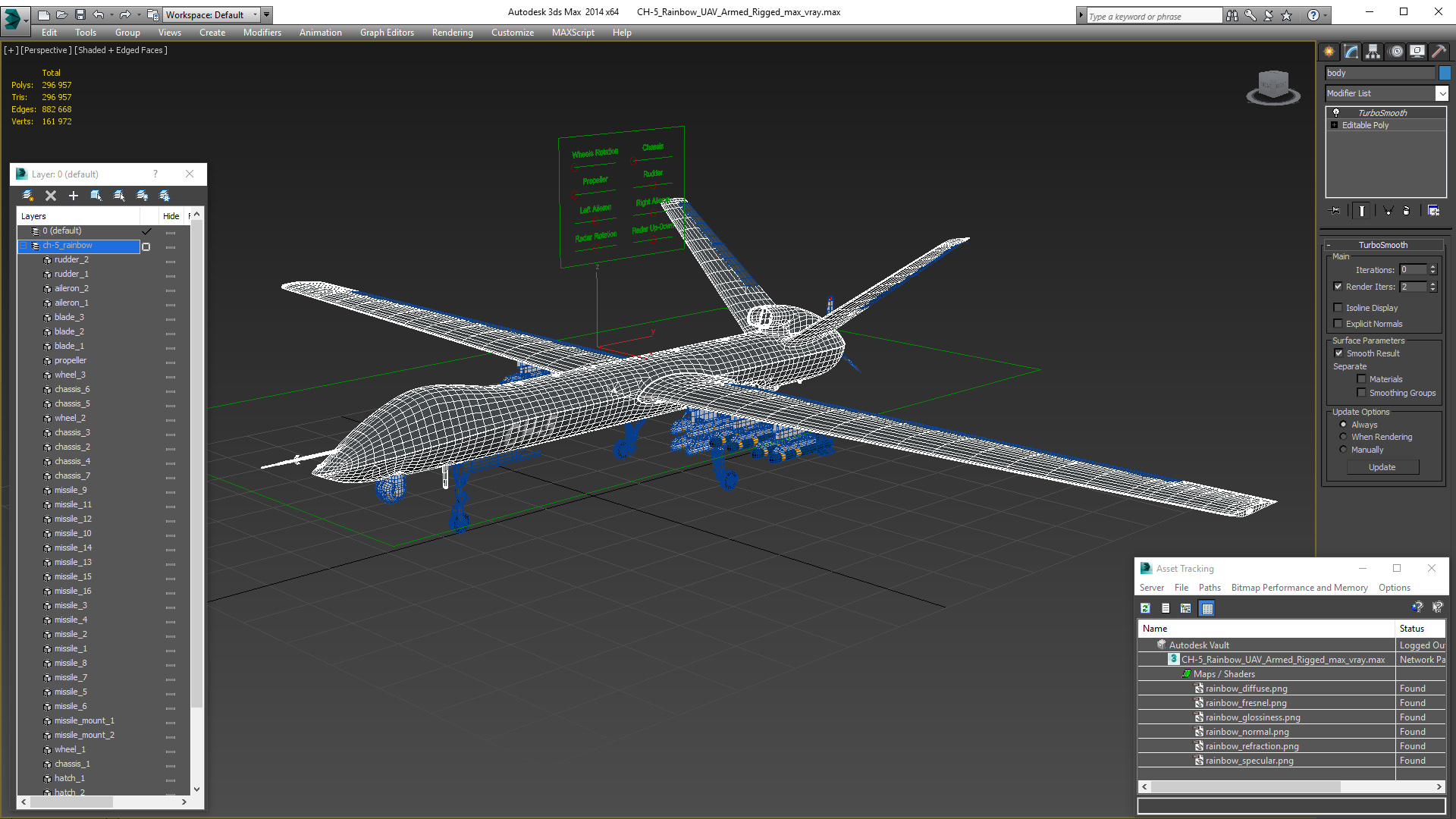Screen dimensions: 1456x819
Task: Click the search keyword input field
Action: [1154, 16]
